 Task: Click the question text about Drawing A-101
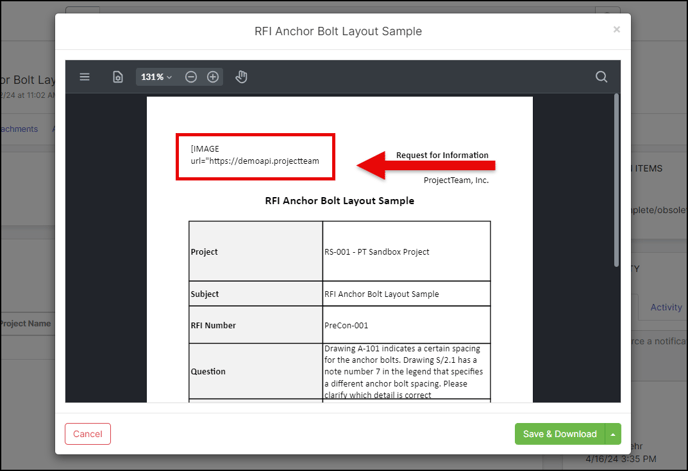[404, 371]
